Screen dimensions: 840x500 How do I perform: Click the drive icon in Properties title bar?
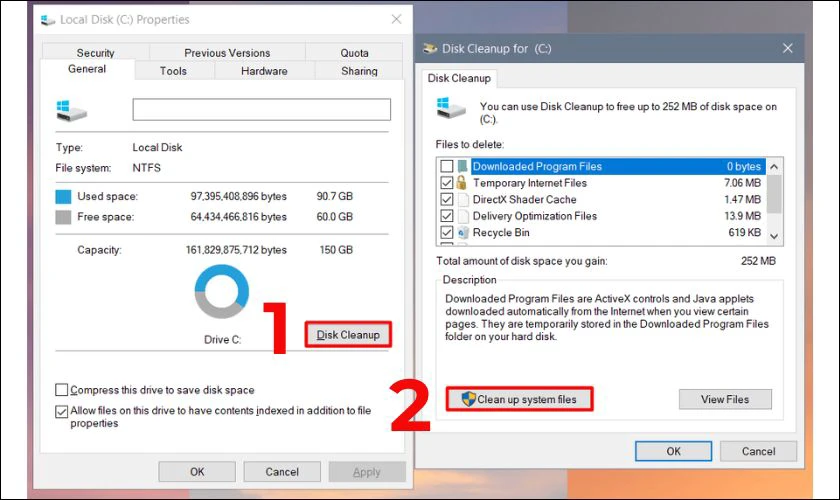[x=48, y=20]
